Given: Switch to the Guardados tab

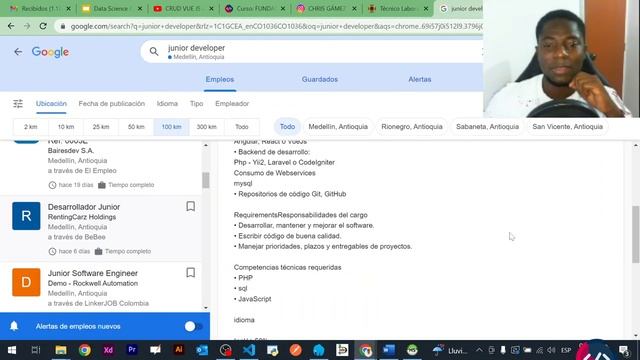Looking at the screenshot, I should (320, 80).
